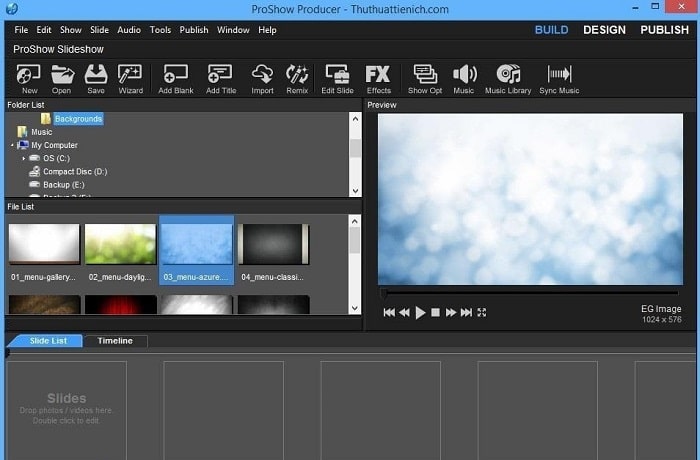Image resolution: width=700 pixels, height=460 pixels.
Task: Click File List scroll down arrow
Action: pyautogui.click(x=355, y=308)
